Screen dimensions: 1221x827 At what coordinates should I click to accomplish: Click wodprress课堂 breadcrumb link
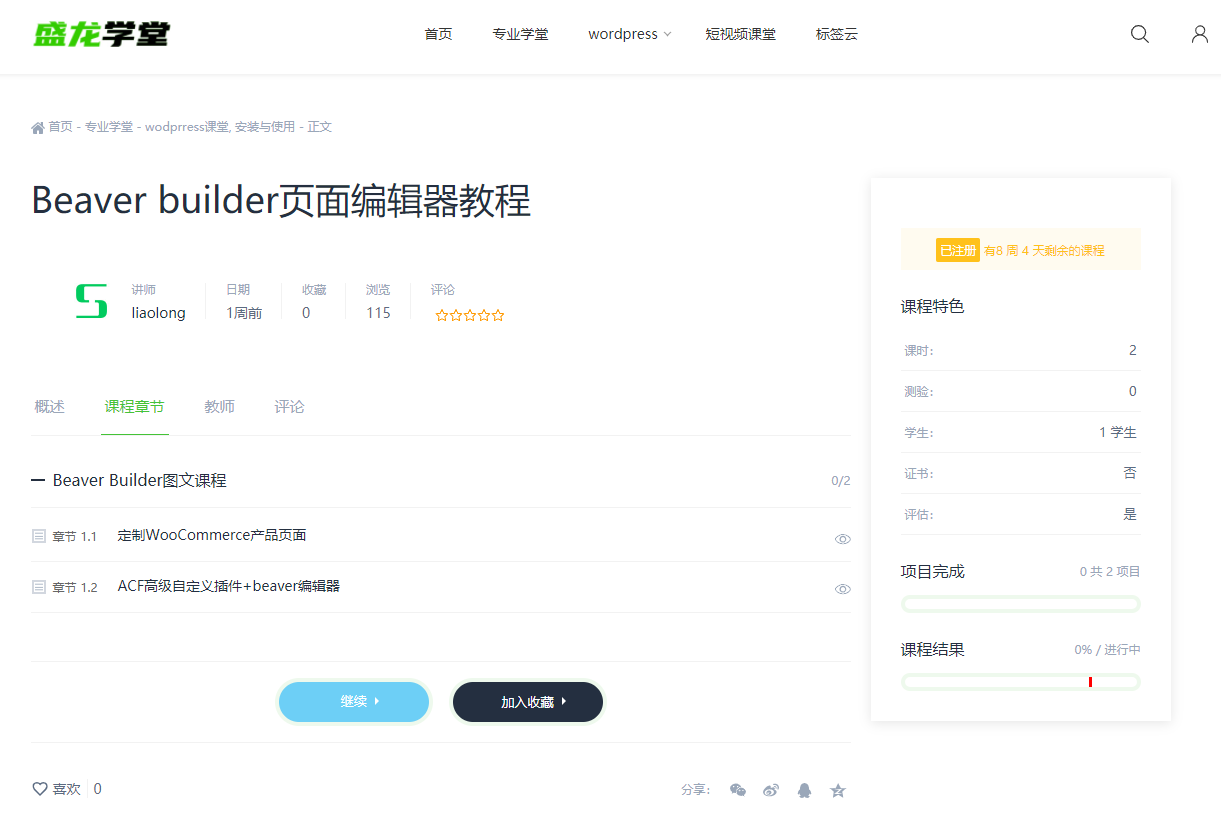(187, 127)
